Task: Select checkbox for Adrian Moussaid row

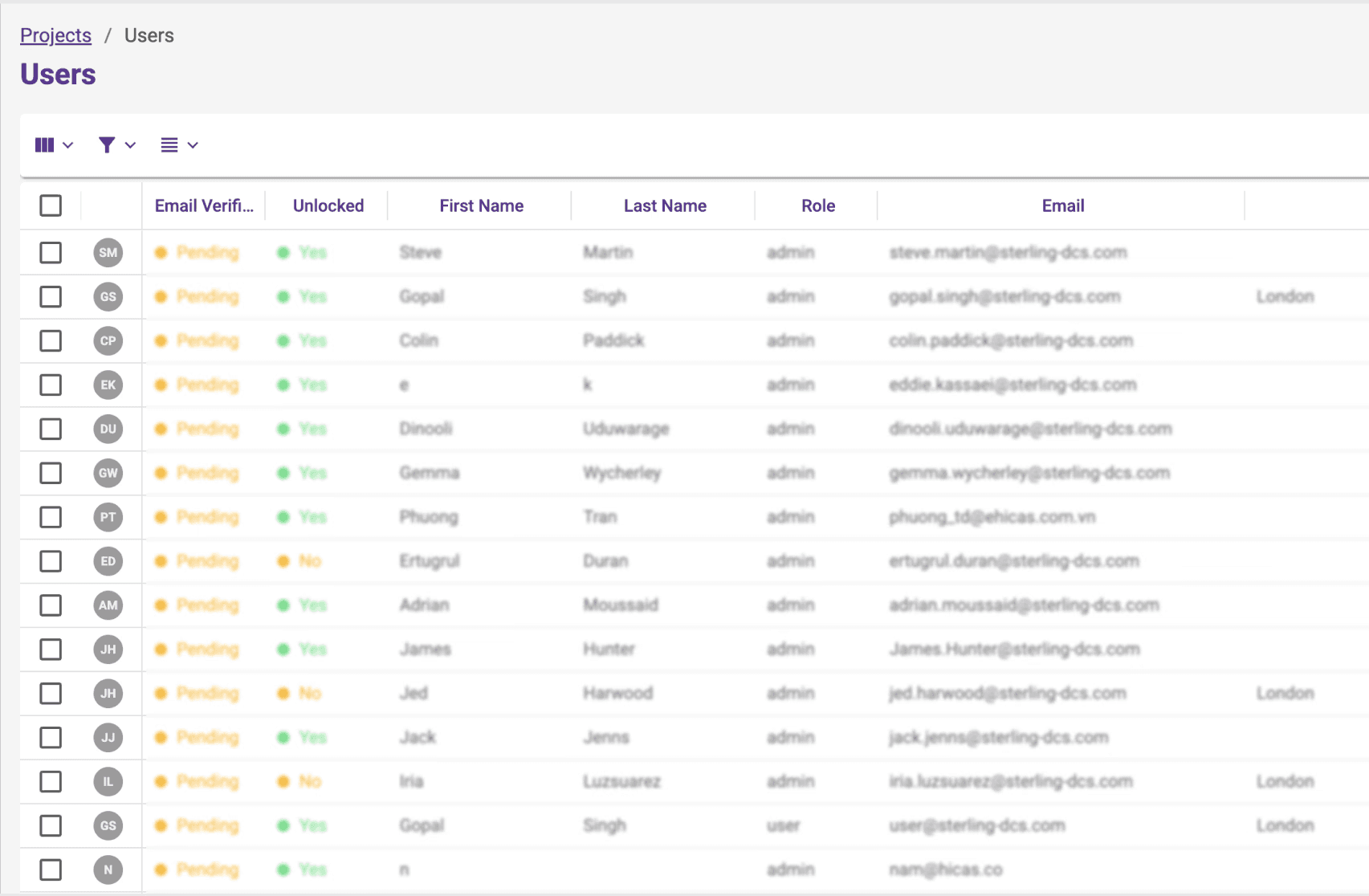Action: tap(51, 605)
